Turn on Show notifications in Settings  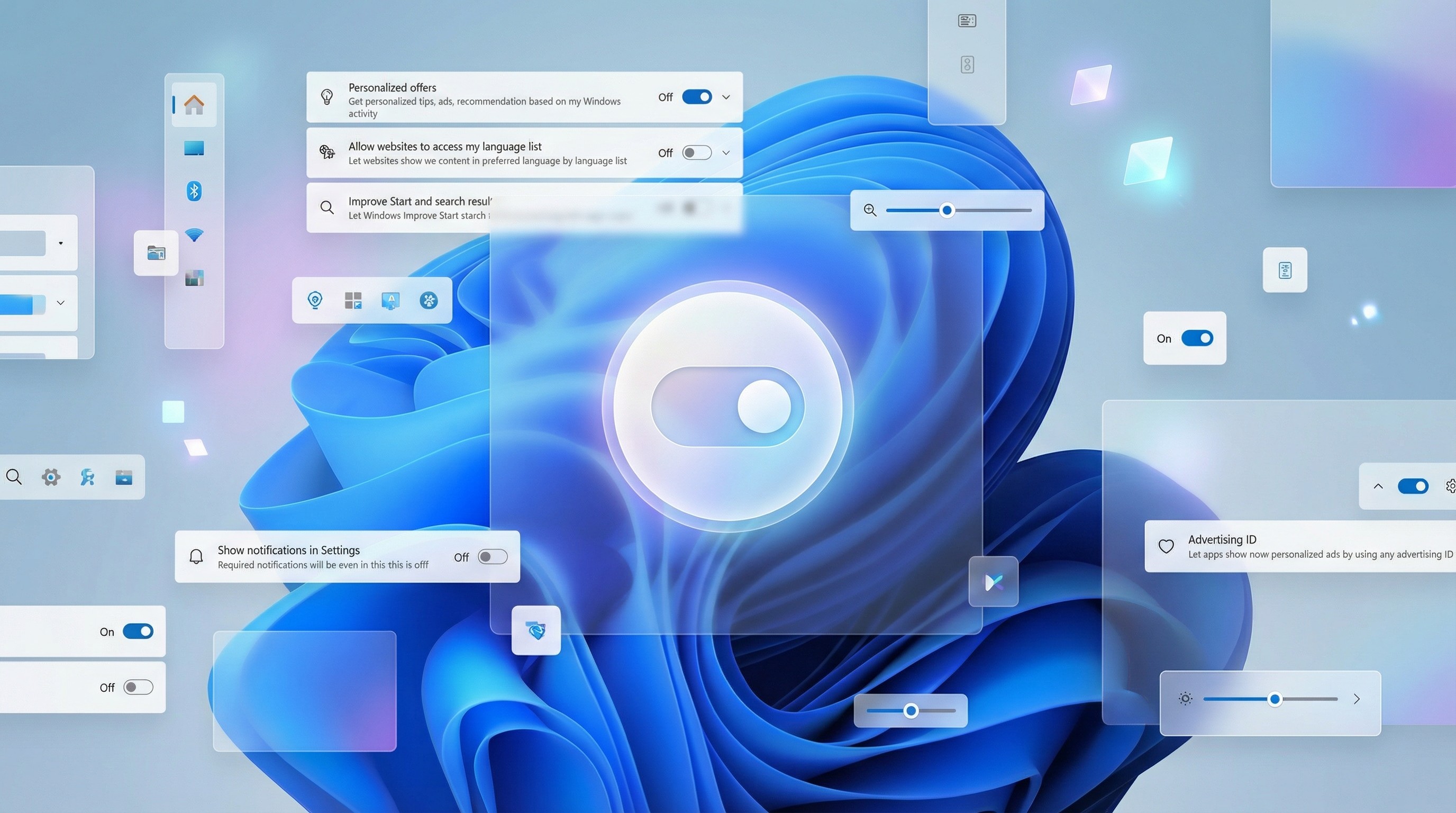pyautogui.click(x=493, y=557)
